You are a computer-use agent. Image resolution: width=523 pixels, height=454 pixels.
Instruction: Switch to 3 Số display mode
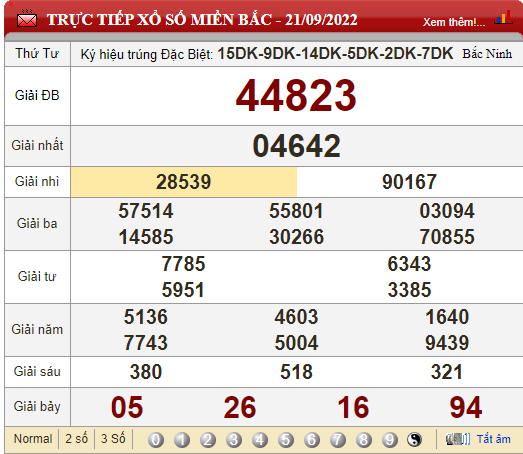pyautogui.click(x=113, y=439)
